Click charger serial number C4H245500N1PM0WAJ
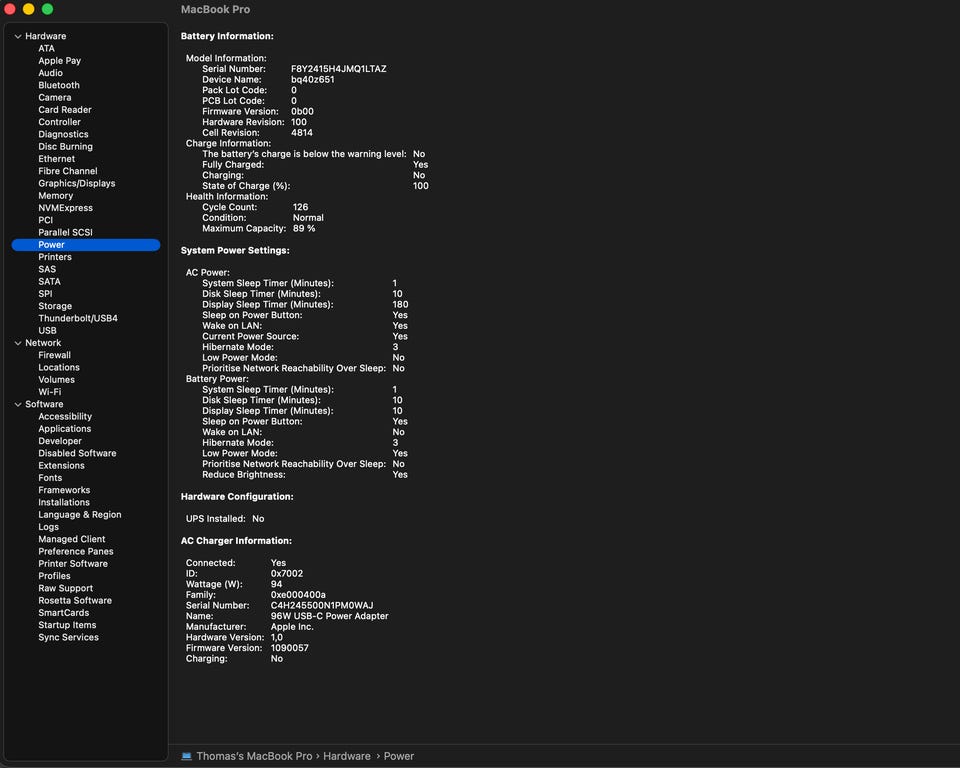The width and height of the screenshot is (960, 768). [322, 605]
